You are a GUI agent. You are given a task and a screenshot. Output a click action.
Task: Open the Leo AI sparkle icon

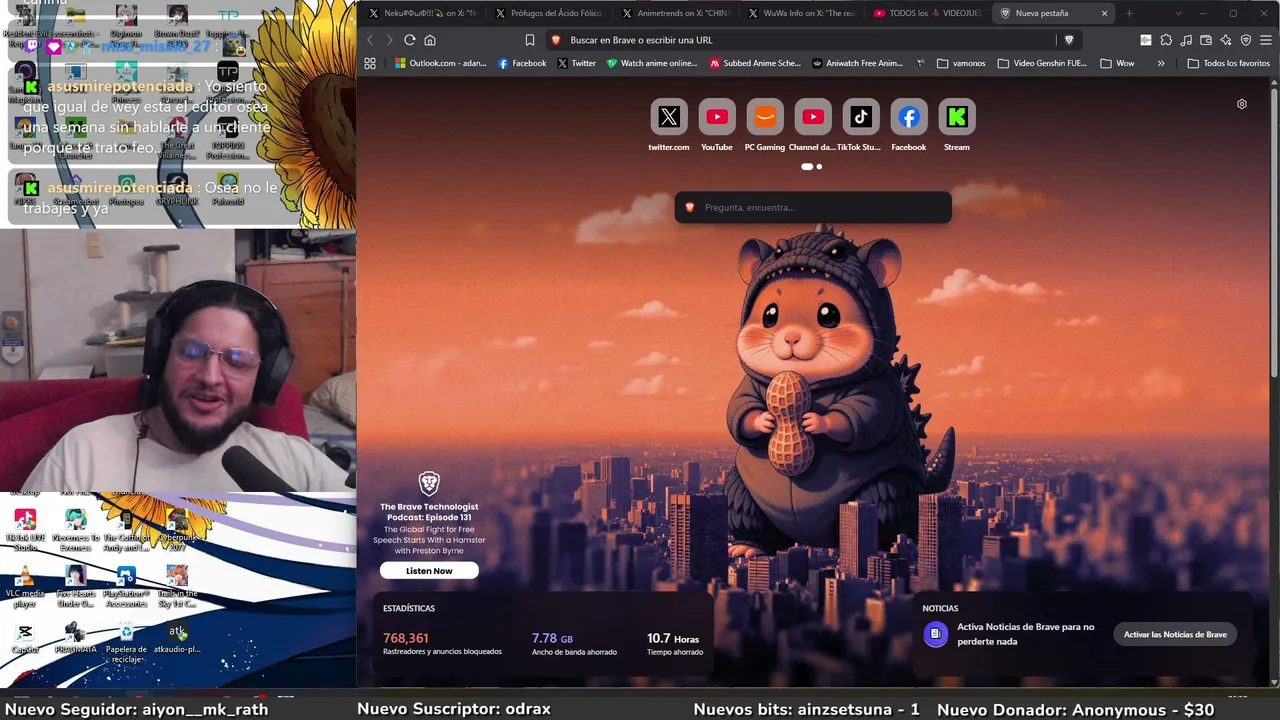1226,40
